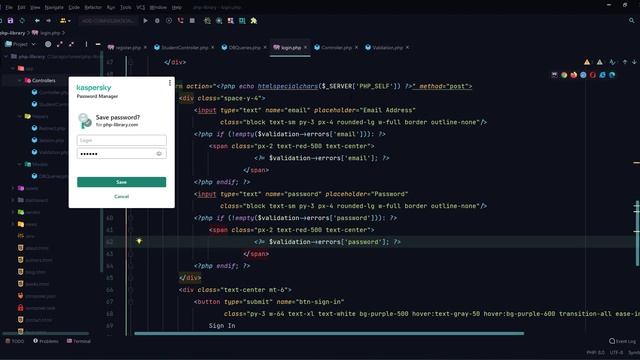This screenshot has width=640, height=360.
Task: Open the Project view dropdown
Action: 20,44
